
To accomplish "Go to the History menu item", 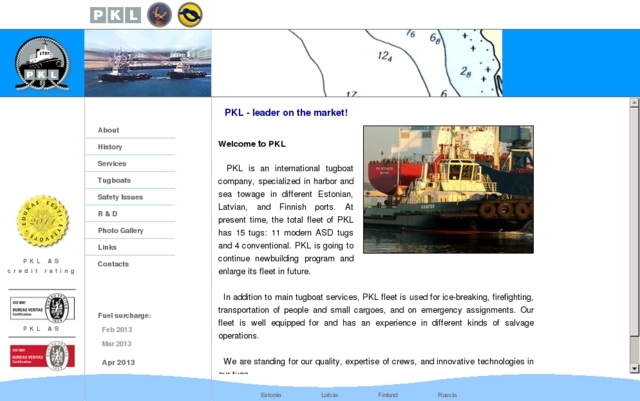I will tap(110, 147).
